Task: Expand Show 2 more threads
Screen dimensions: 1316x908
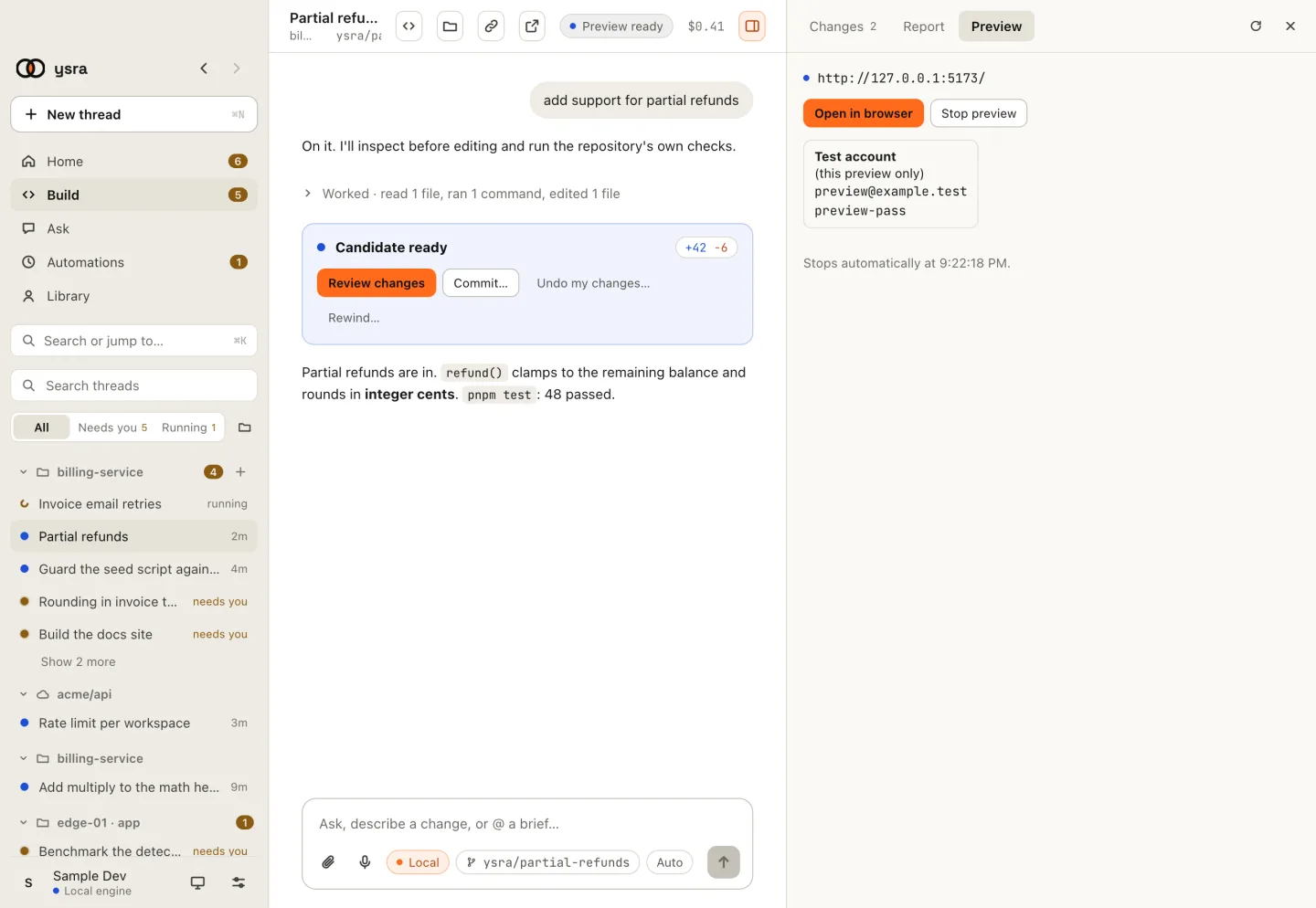Action: pyautogui.click(x=78, y=662)
